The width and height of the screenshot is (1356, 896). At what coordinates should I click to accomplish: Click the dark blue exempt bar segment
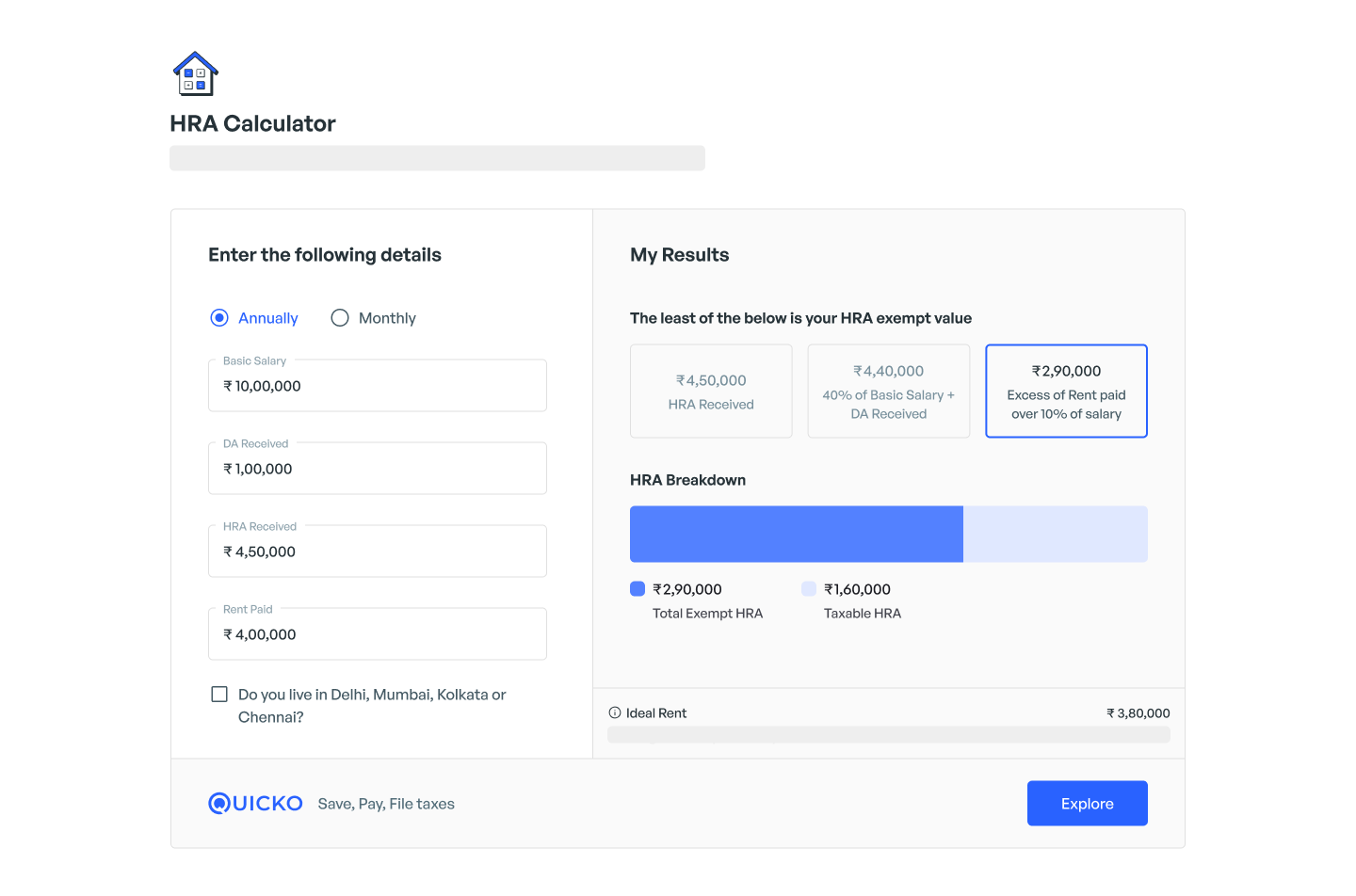coord(796,534)
